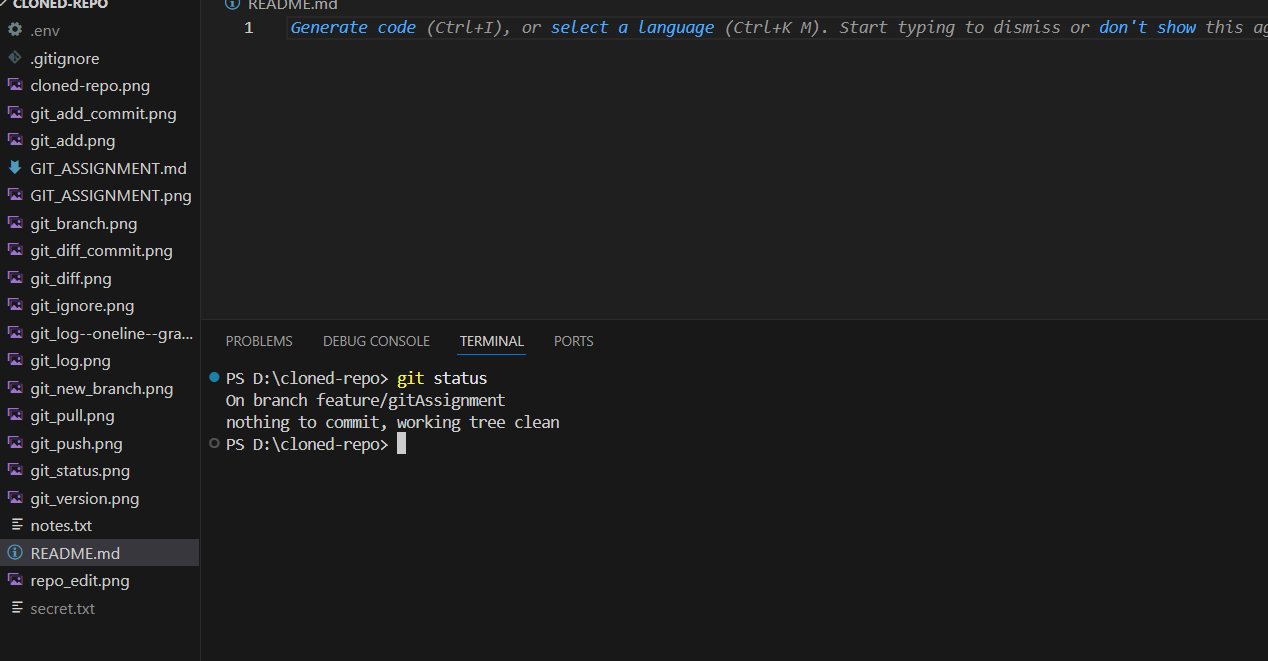Viewport: 1268px width, 661px height.
Task: Click the image icon next to git_push.png
Action: (x=14, y=443)
